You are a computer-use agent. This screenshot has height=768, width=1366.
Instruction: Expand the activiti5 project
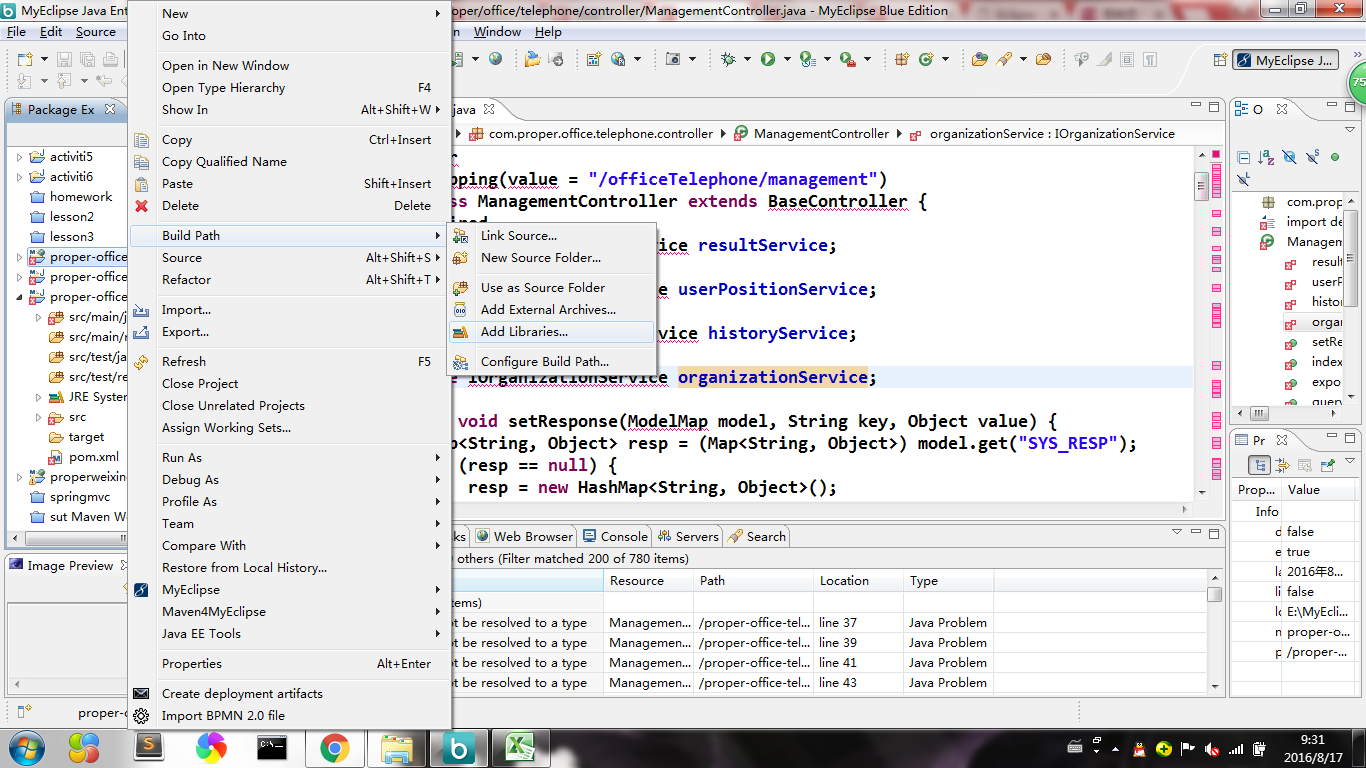[x=19, y=157]
